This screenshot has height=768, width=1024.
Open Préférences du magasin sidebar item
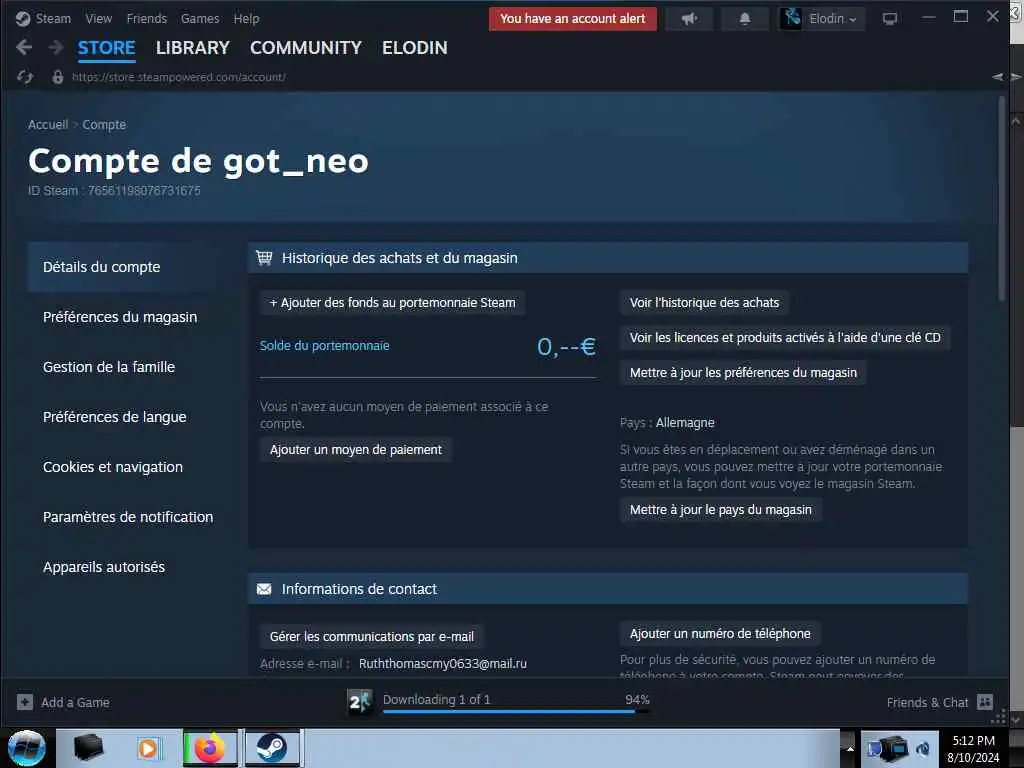click(120, 317)
